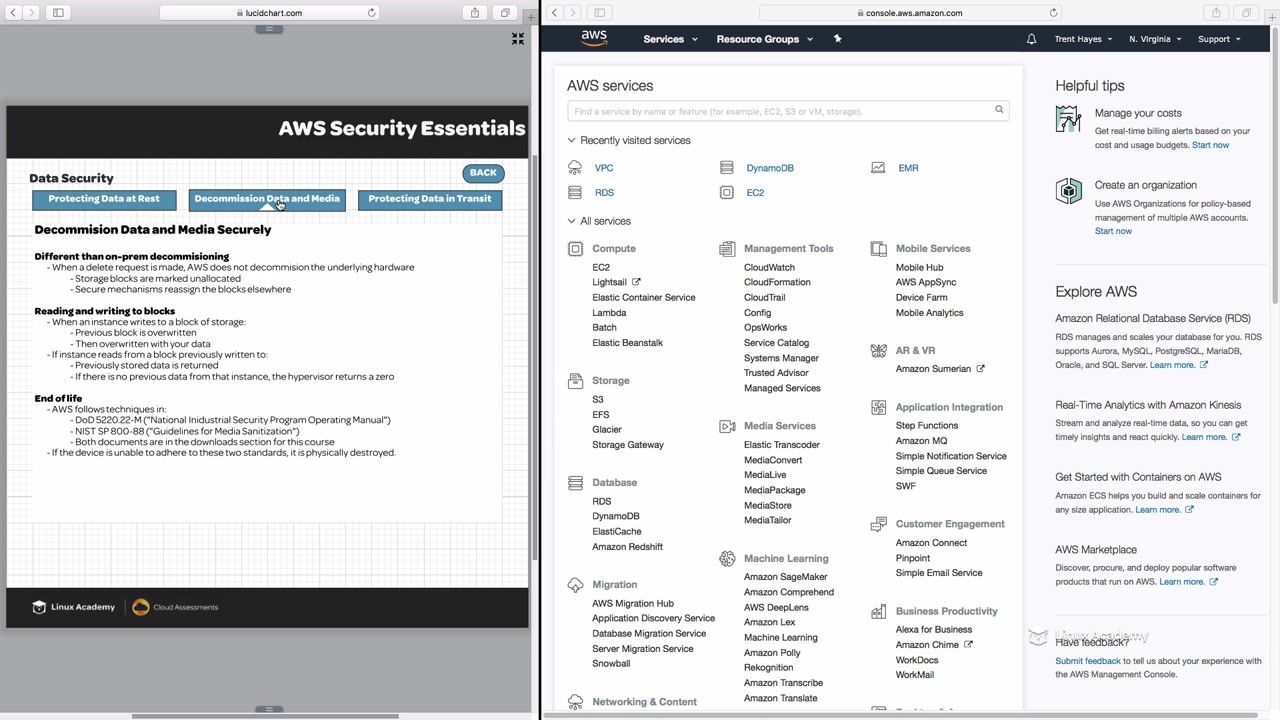Click the DynamoDB icon in recently visited

pos(727,168)
